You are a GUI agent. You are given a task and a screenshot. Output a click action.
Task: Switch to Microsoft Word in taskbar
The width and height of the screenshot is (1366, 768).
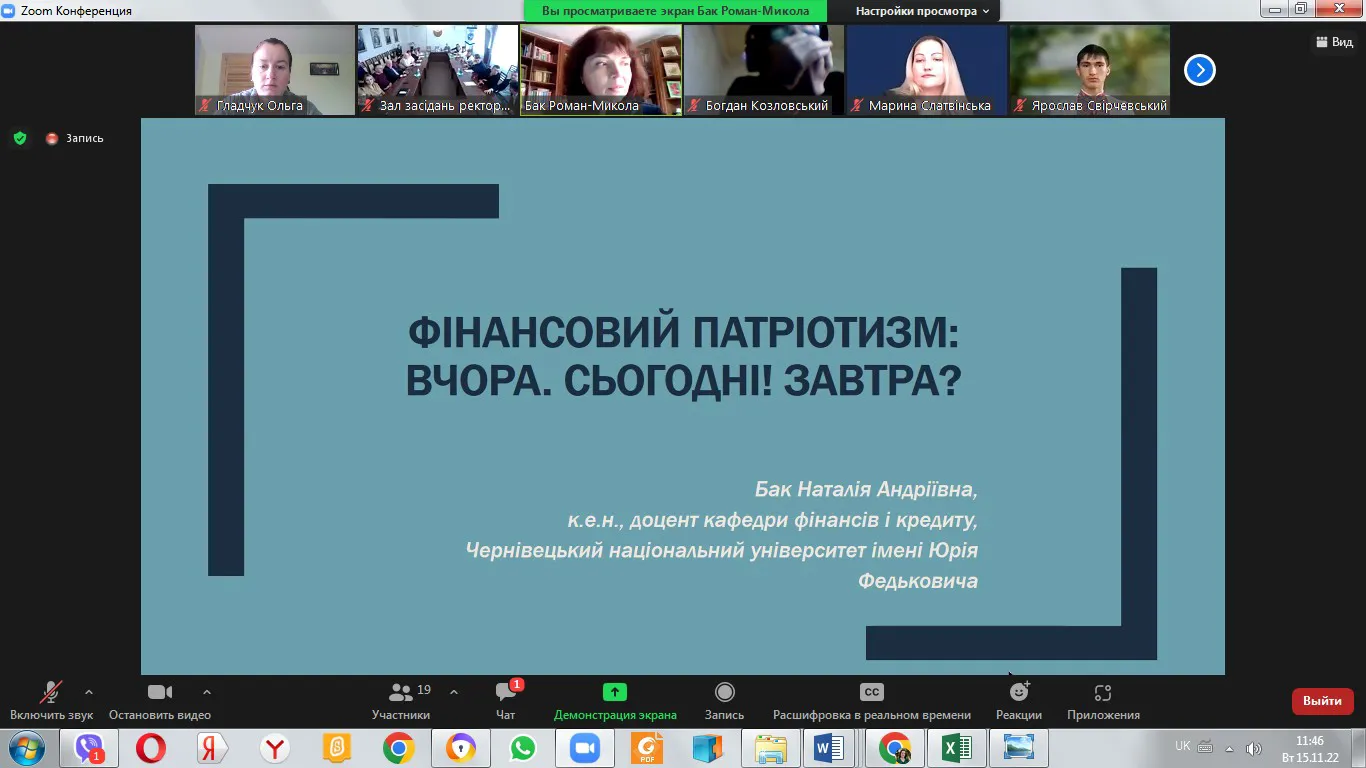tap(831, 748)
